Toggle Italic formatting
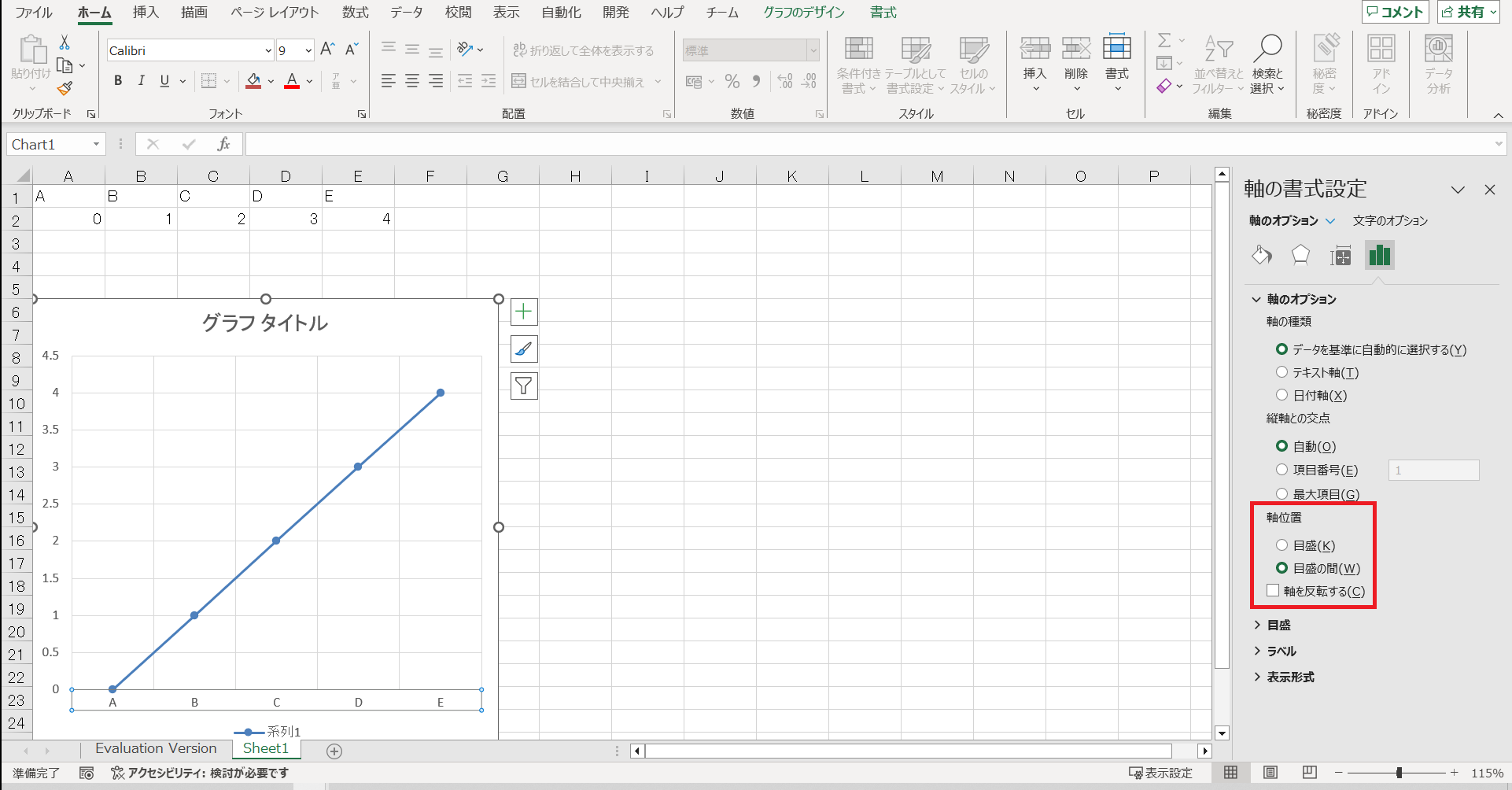This screenshot has width=1512, height=790. pos(142,80)
